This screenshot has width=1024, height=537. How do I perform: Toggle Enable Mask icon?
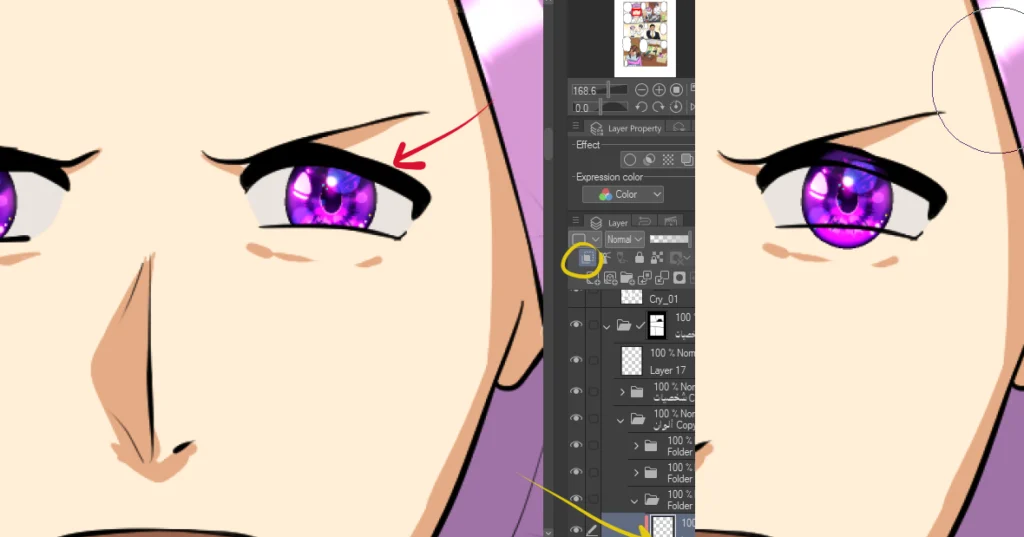[677, 258]
